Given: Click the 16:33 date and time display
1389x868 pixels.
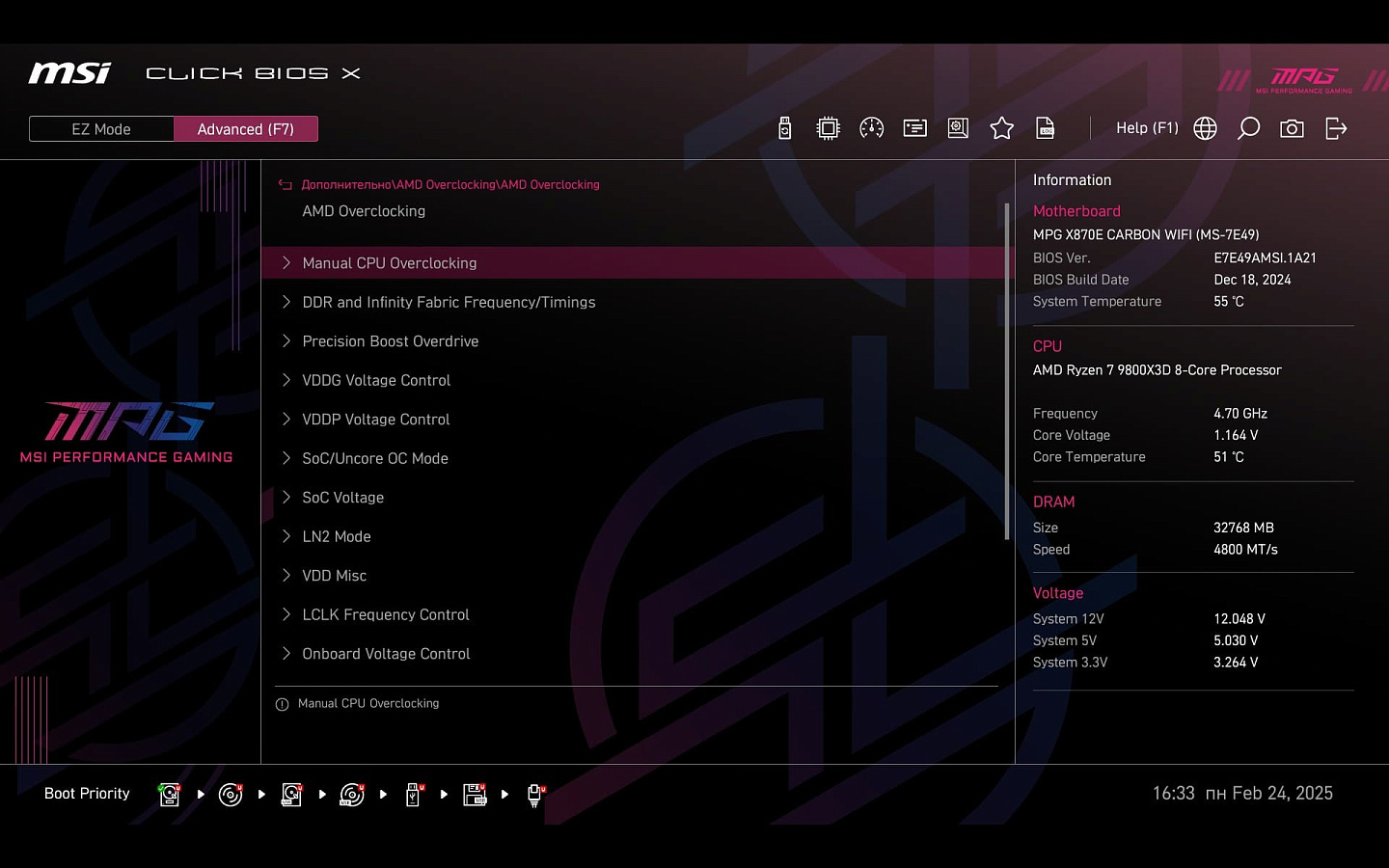Looking at the screenshot, I should [x=1242, y=794].
